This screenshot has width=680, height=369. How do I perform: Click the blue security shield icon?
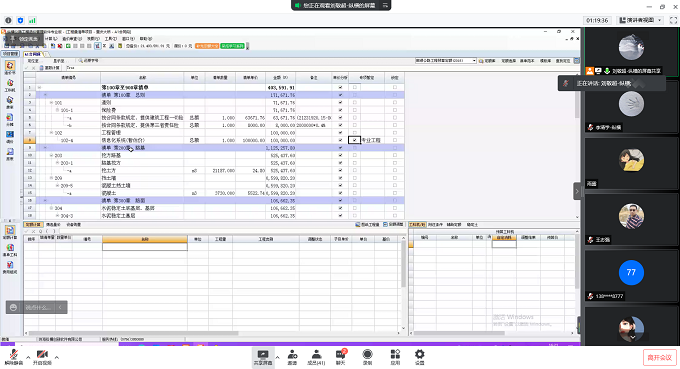pyautogui.click(x=20, y=20)
